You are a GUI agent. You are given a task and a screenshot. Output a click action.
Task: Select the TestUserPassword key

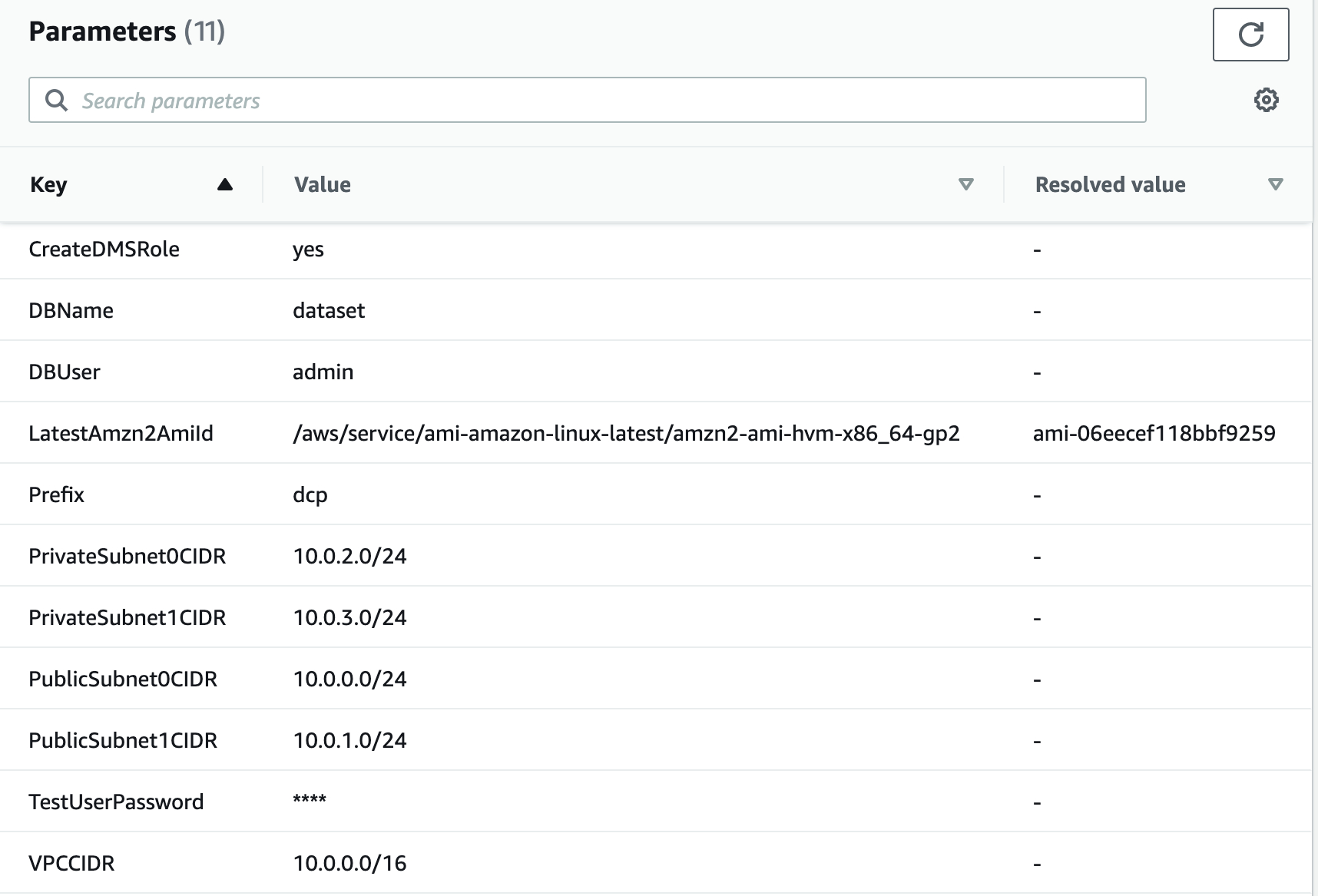pyautogui.click(x=116, y=802)
